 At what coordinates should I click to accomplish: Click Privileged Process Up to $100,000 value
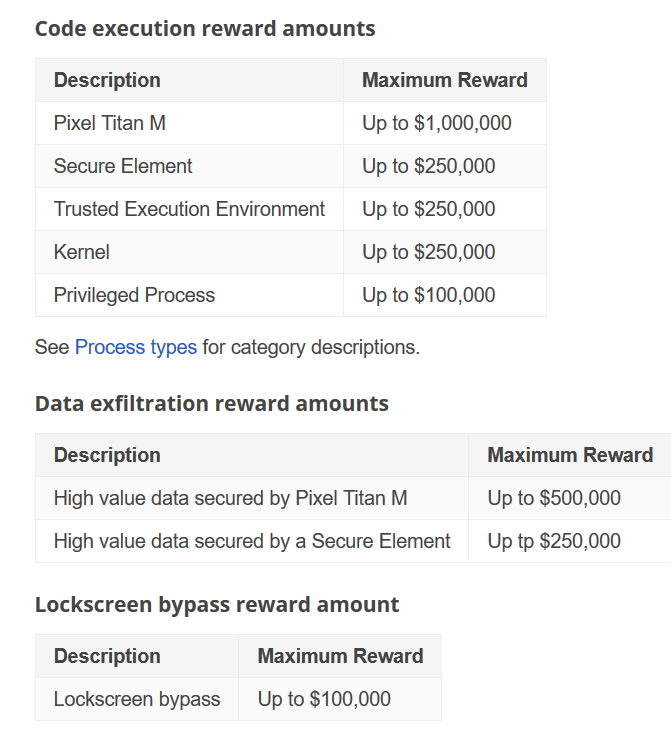(429, 295)
